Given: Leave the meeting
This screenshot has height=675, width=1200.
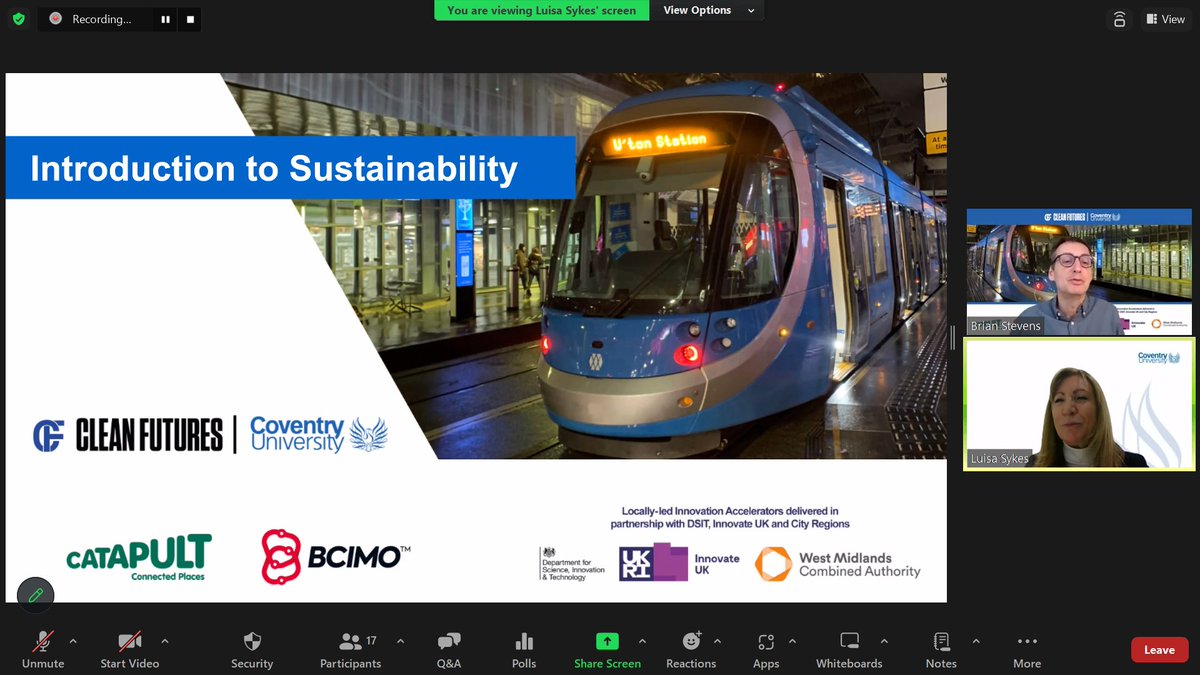Looking at the screenshot, I should click(x=1159, y=650).
